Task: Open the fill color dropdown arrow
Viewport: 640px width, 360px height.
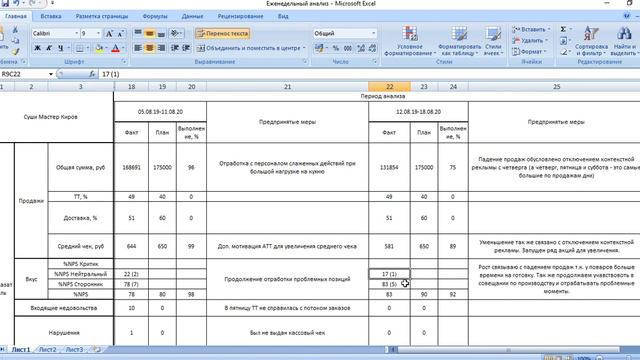Action: [x=106, y=48]
